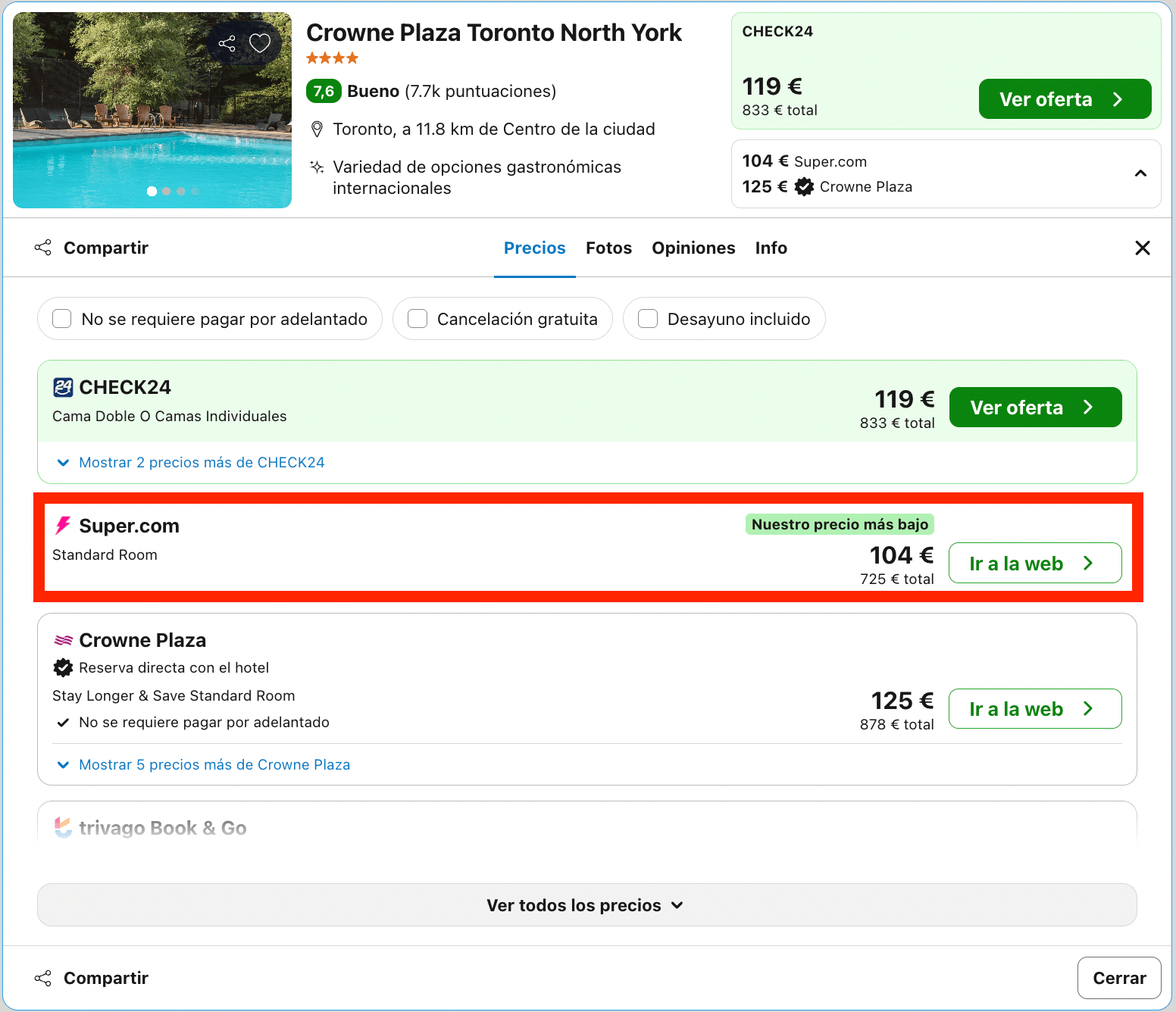Click the CHECK24 logo icon
Image resolution: width=1176 pixels, height=1012 pixels.
63,387
